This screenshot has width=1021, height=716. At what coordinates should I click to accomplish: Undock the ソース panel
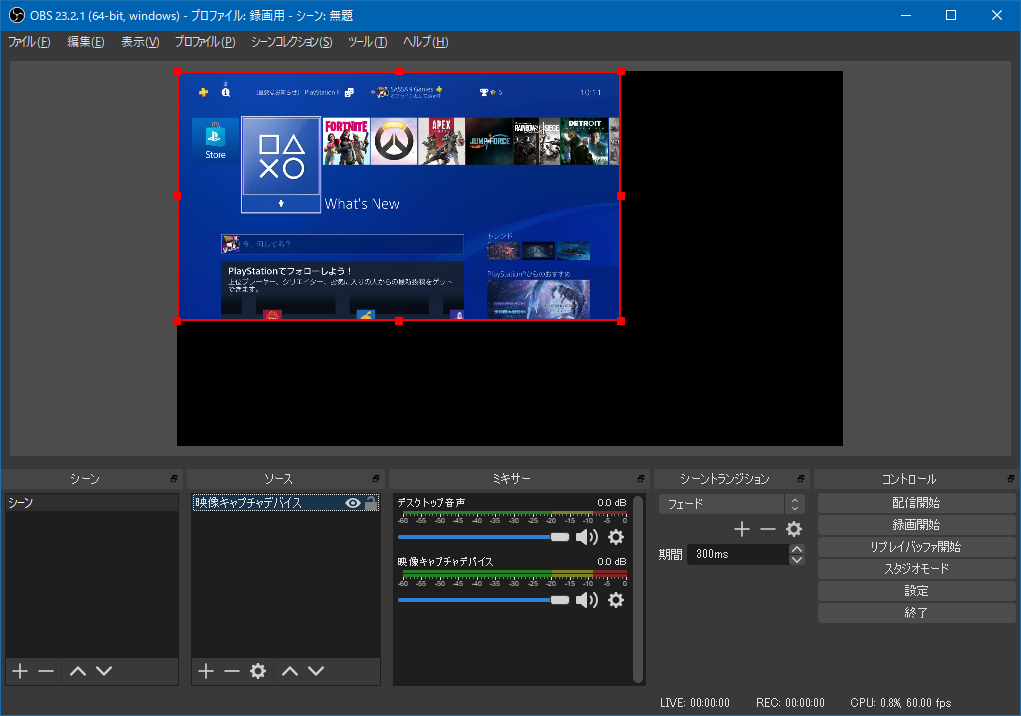376,478
